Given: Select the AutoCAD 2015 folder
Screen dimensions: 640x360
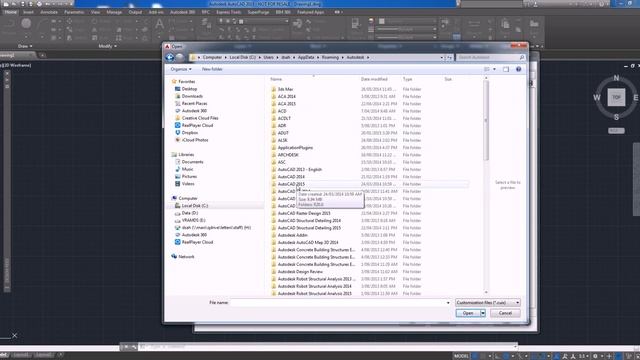Looking at the screenshot, I should 291,184.
